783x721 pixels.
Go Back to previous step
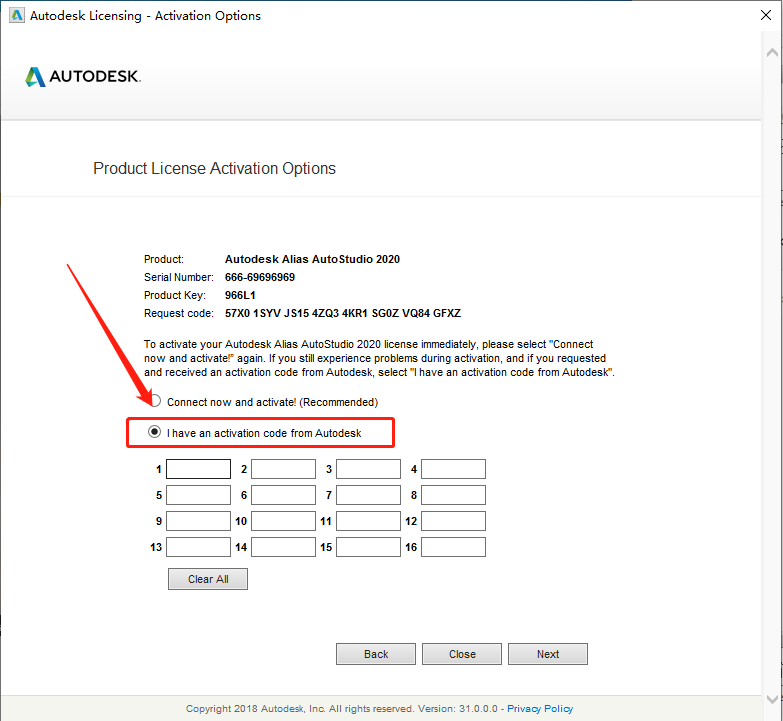tap(376, 654)
